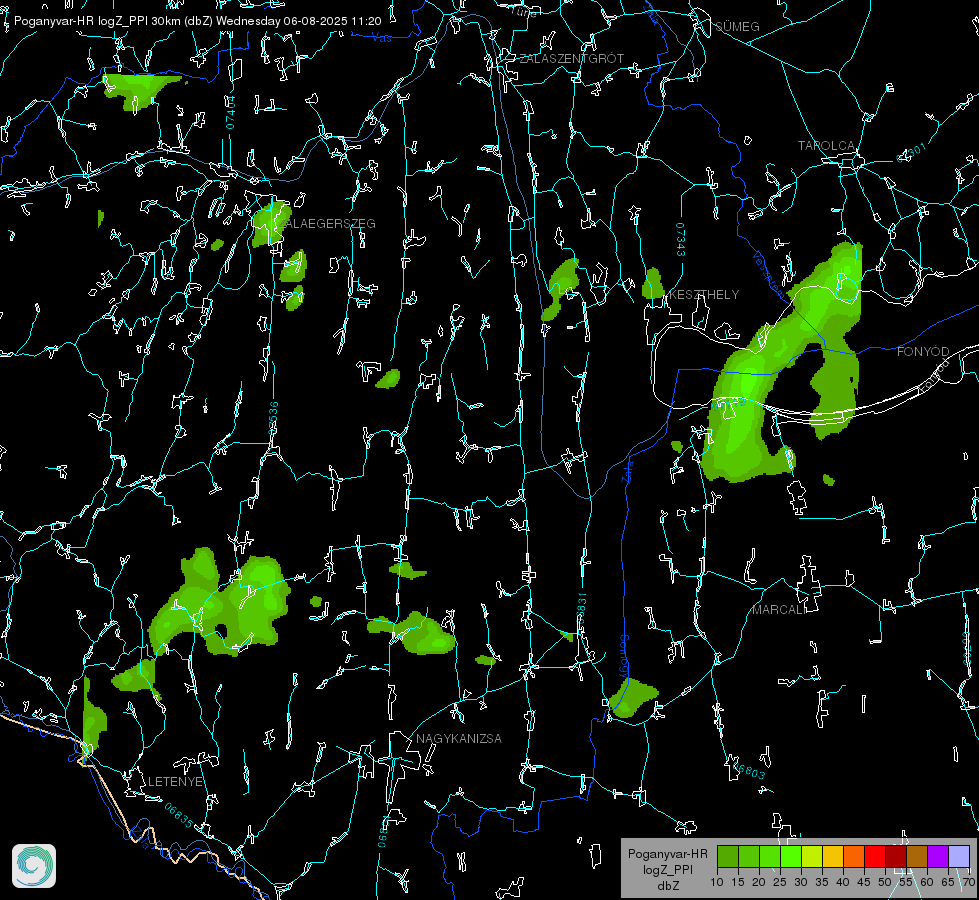The image size is (979, 900).
Task: Click the road number 06835 label
Action: point(179,816)
